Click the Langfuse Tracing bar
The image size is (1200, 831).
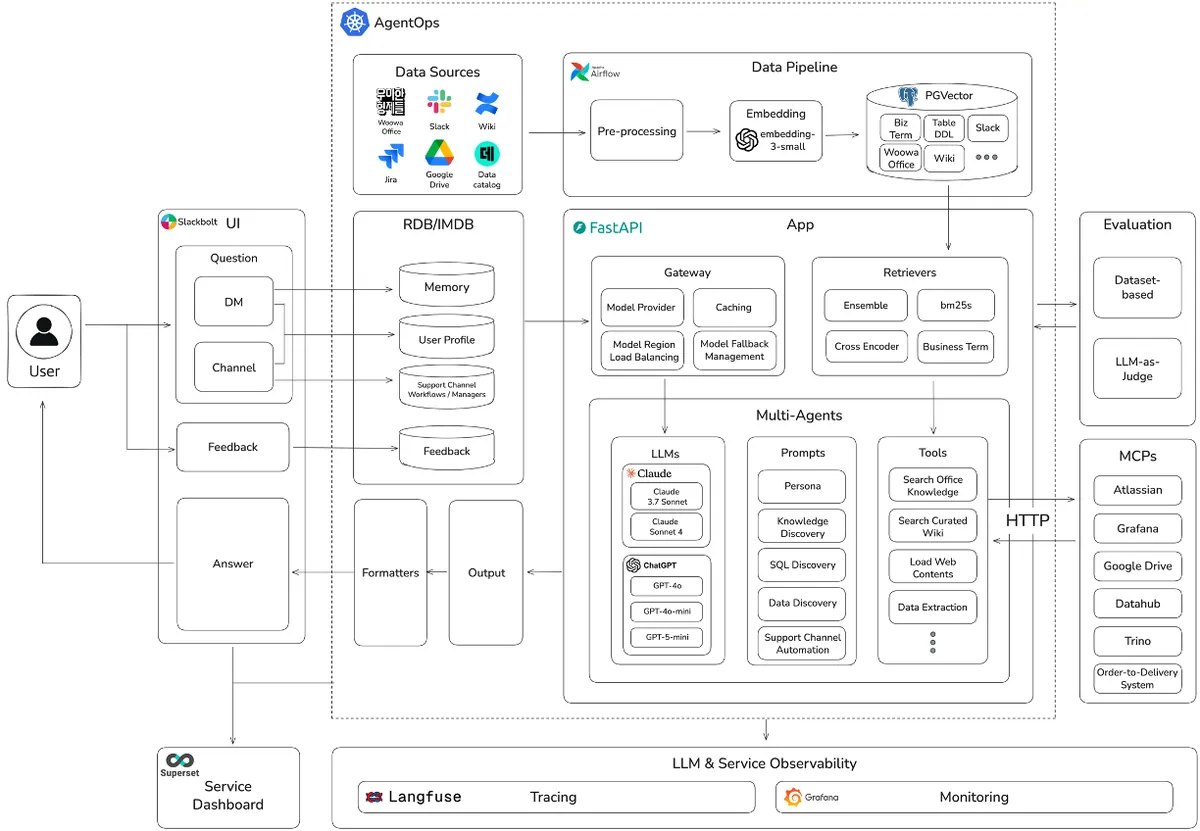tap(556, 797)
